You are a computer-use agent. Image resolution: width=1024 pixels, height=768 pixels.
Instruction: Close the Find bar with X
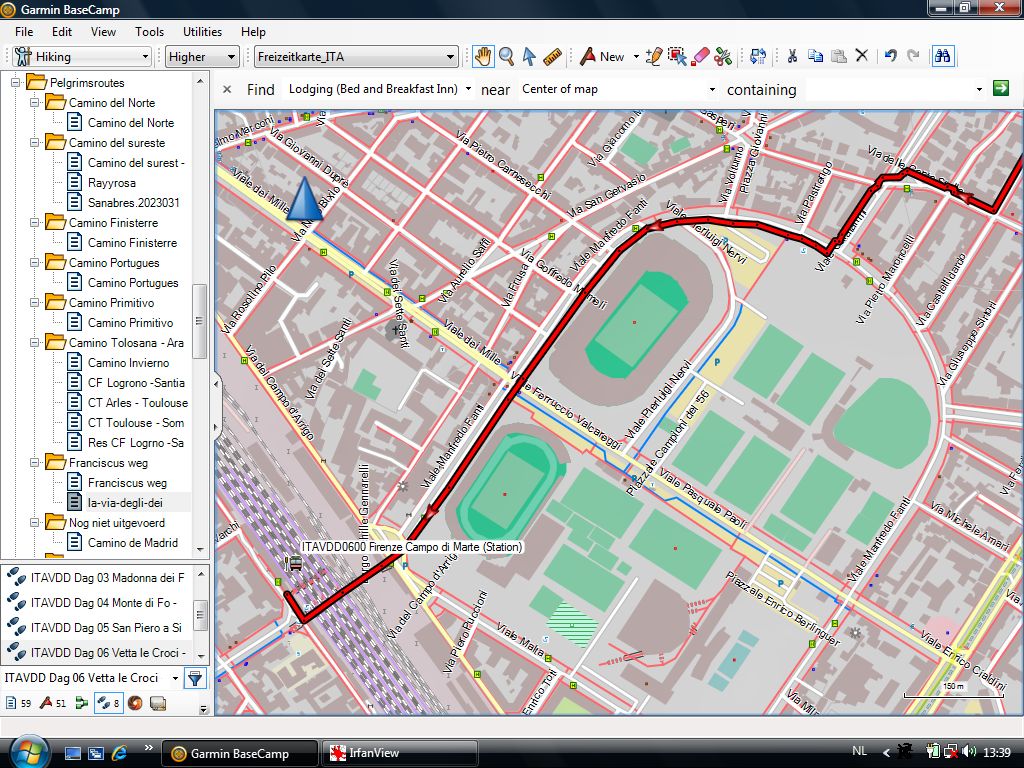point(227,89)
